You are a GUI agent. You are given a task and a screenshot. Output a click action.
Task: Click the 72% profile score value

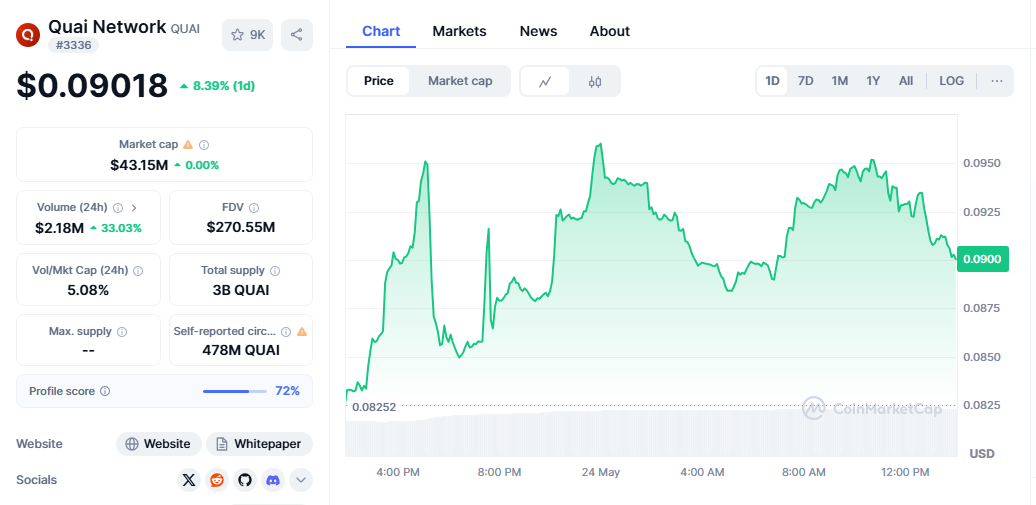pos(287,391)
